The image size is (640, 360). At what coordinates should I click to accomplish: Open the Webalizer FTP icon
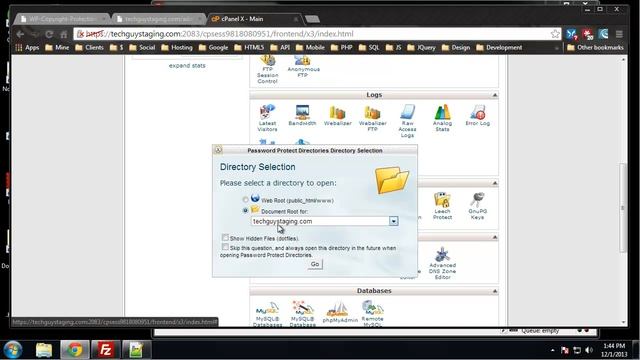pos(372,118)
